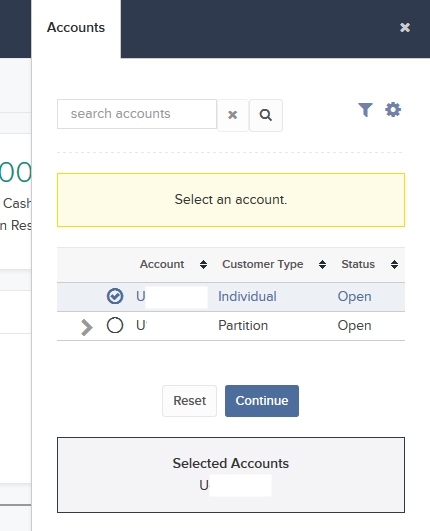This screenshot has width=430, height=531.
Task: Click the Customer Type column header
Action: click(262, 264)
